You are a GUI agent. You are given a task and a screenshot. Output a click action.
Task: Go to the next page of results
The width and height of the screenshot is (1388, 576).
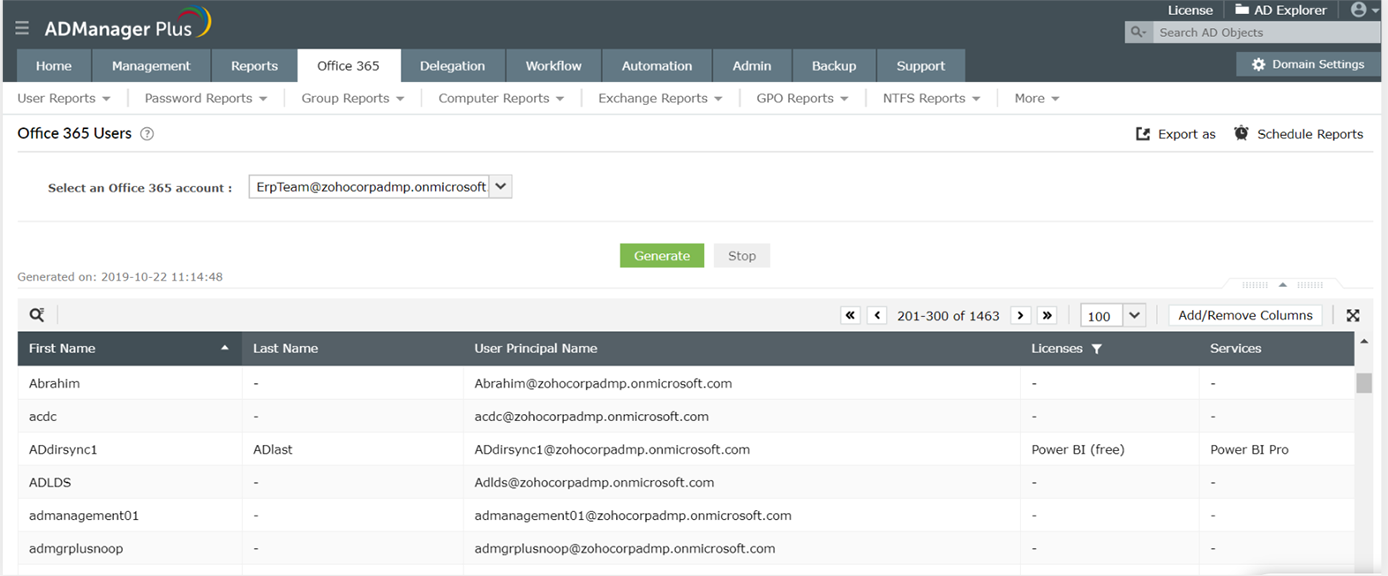[x=1020, y=315]
